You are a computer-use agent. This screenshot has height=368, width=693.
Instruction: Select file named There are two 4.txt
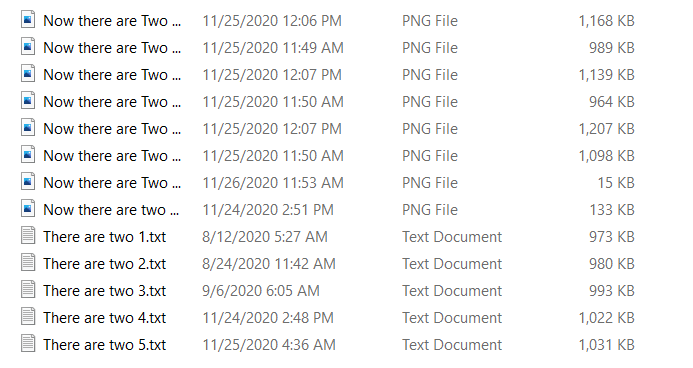[104, 318]
